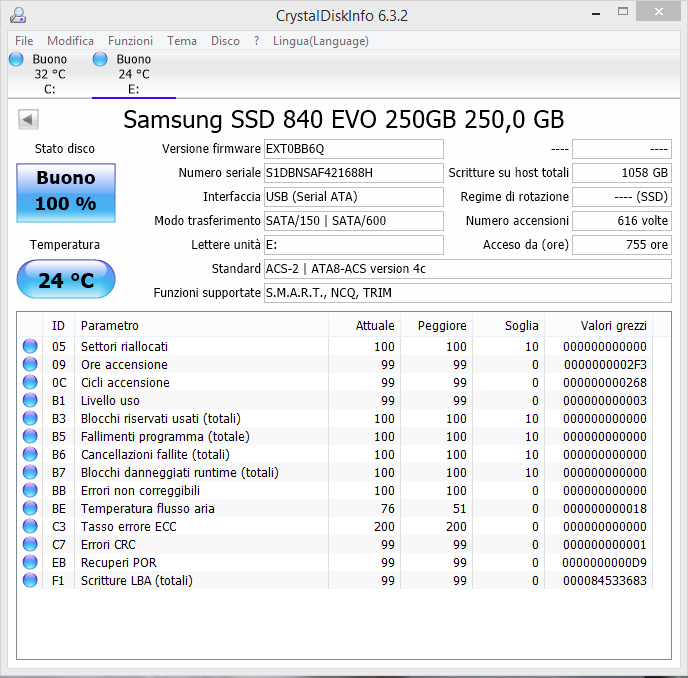
Task: Click status orb for Tasso errore ECC row
Action: (x=30, y=526)
